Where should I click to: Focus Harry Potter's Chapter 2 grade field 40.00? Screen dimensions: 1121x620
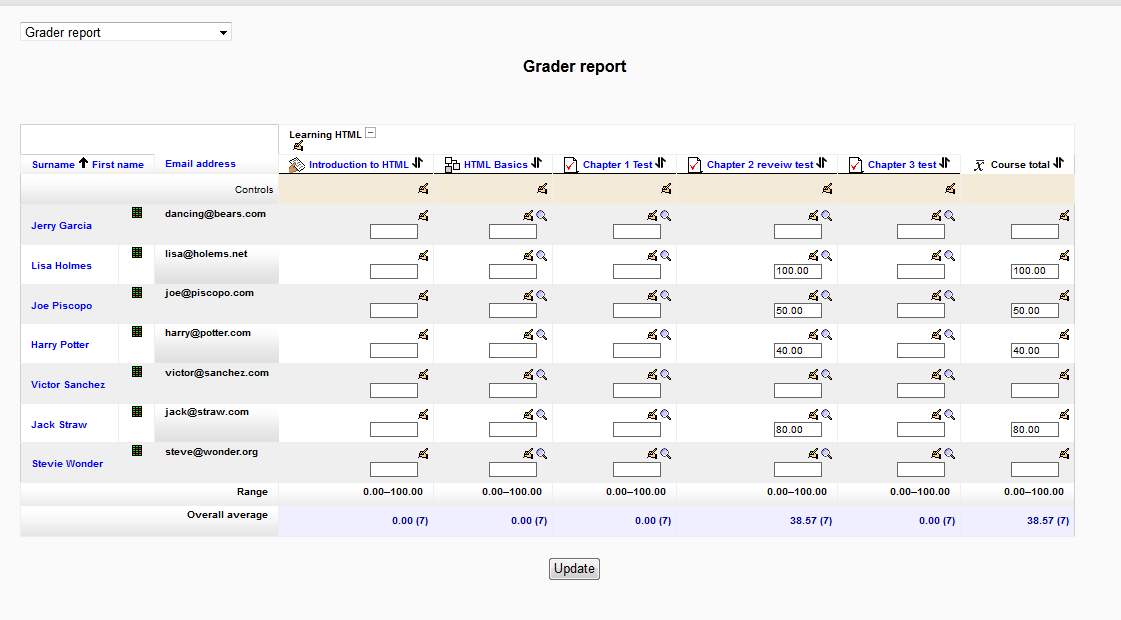[798, 350]
